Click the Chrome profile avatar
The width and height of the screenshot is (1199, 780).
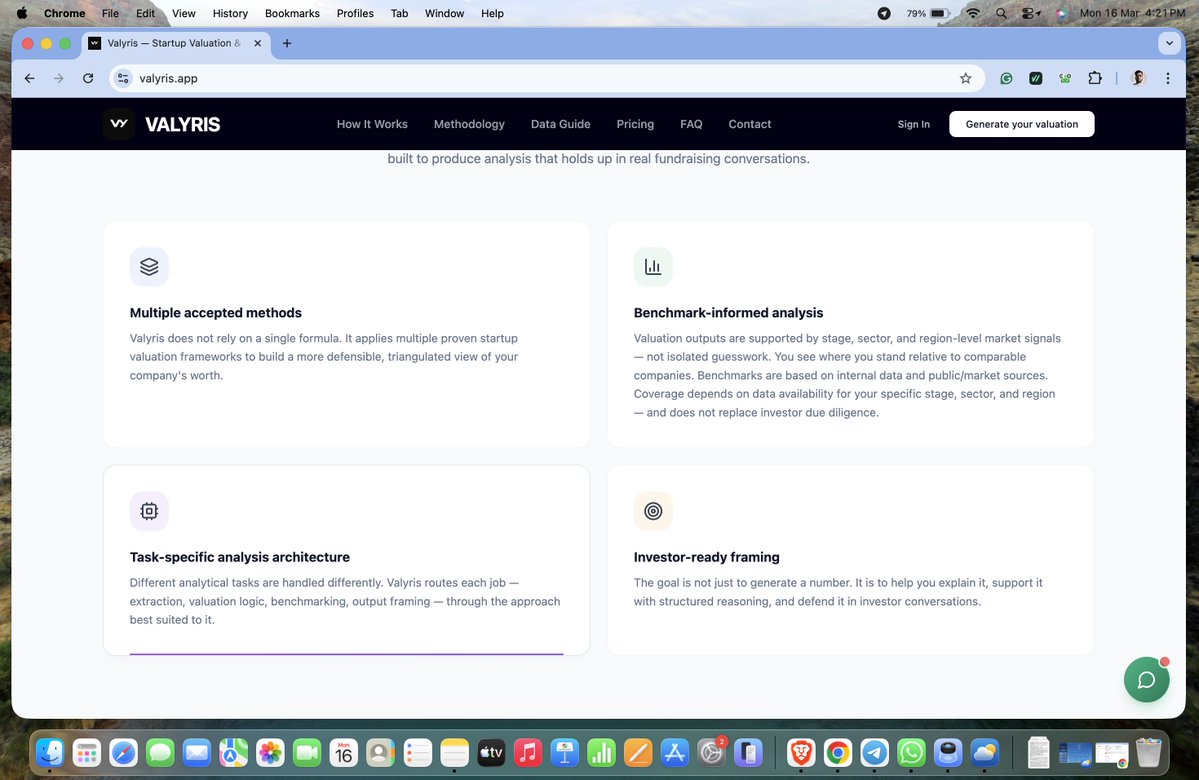(x=1138, y=78)
